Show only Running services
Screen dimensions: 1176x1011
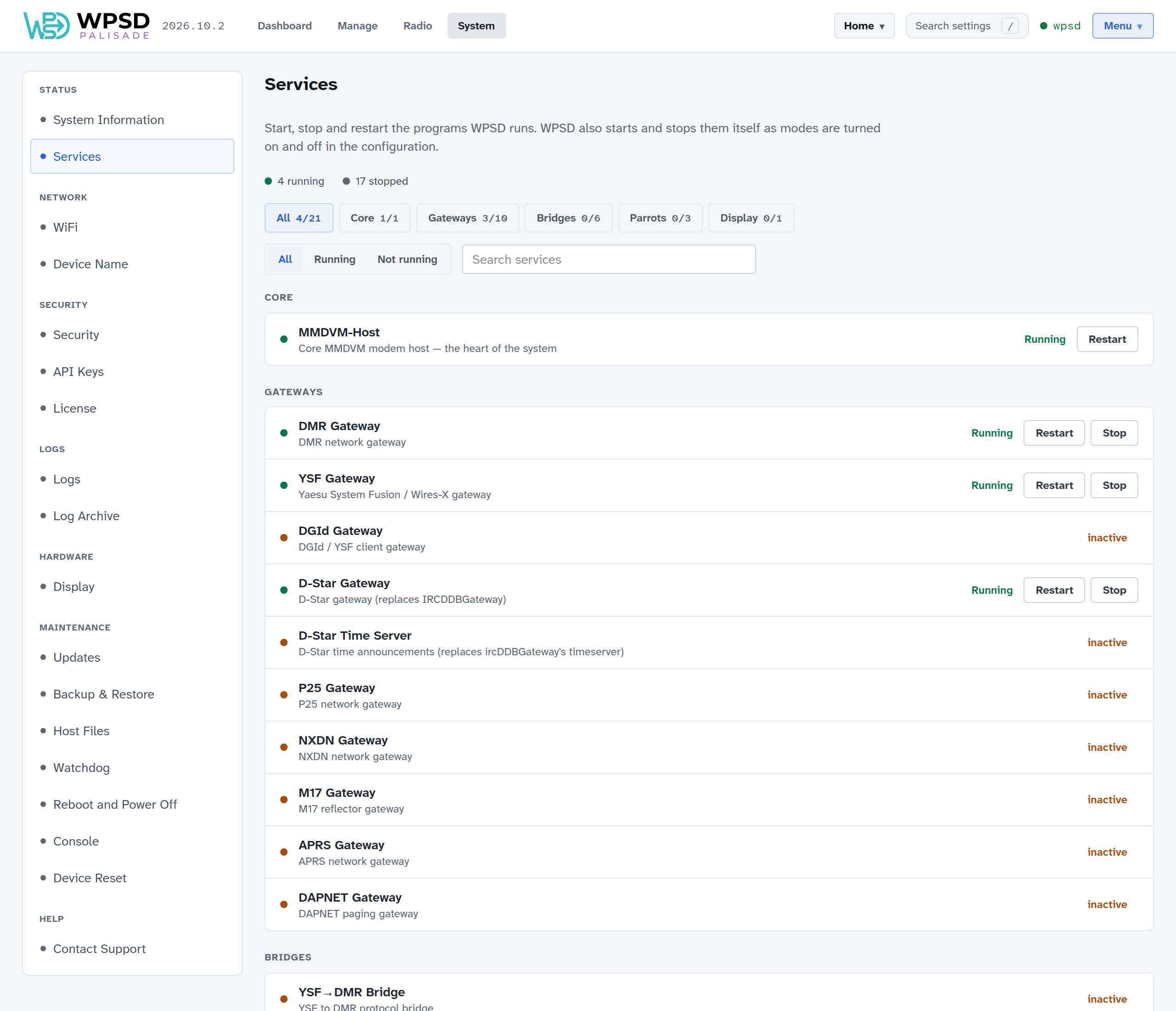pyautogui.click(x=335, y=260)
